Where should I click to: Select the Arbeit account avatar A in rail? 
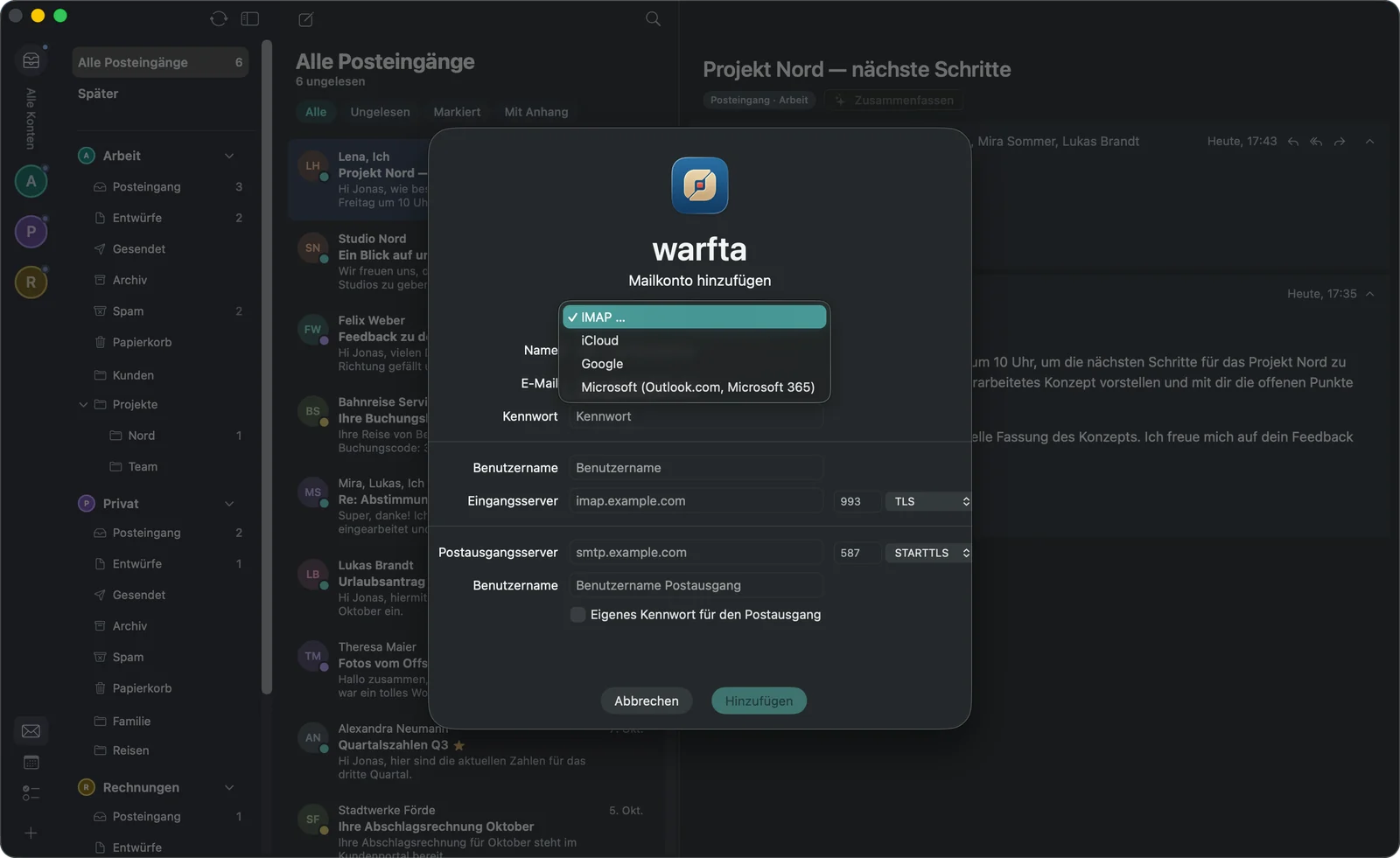click(x=31, y=181)
